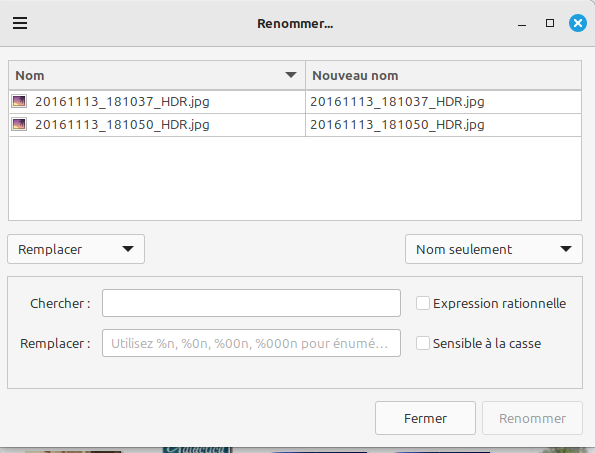Open the Nom seulement dropdown
This screenshot has height=453, width=595.
click(494, 249)
